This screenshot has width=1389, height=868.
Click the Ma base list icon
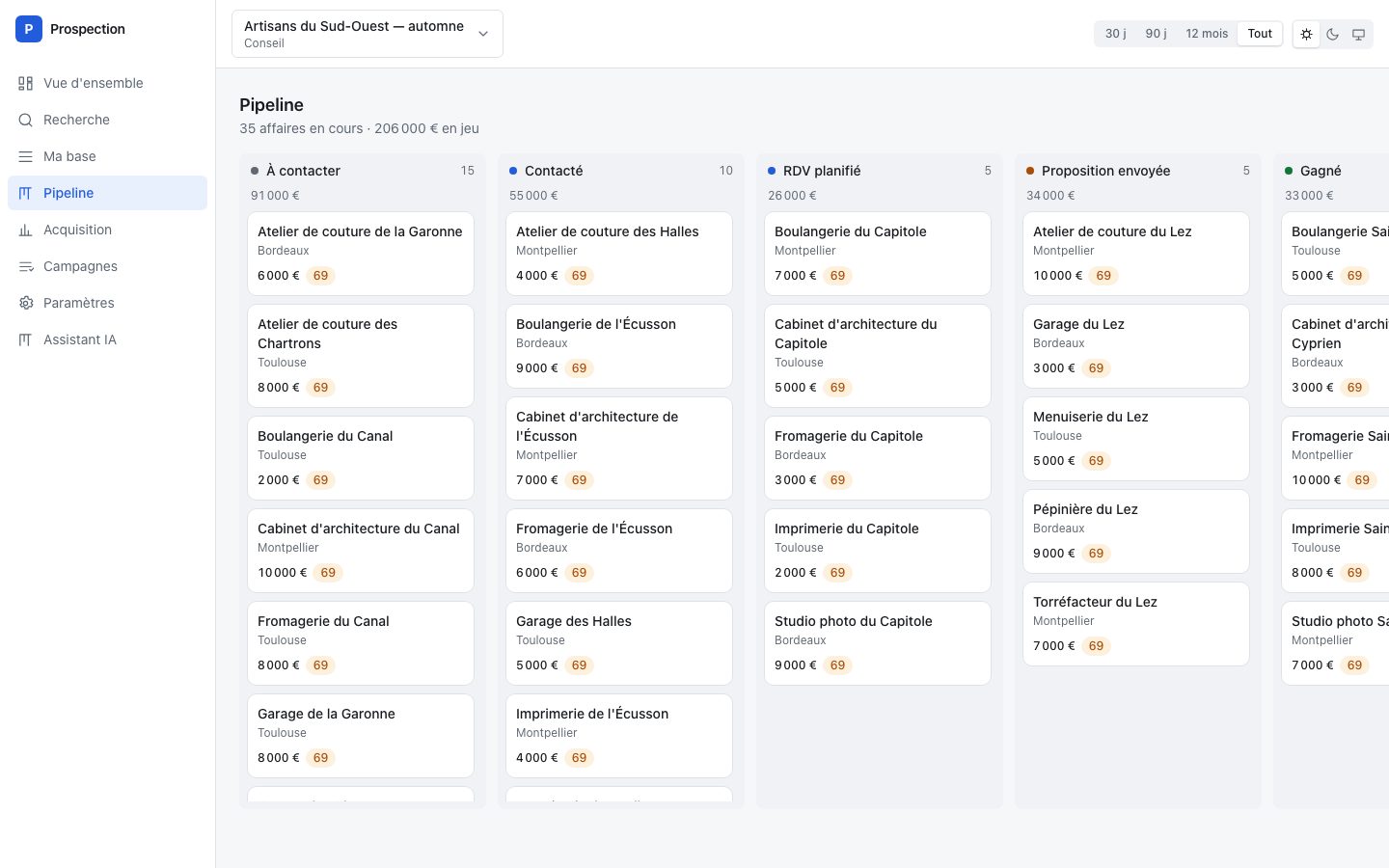tap(26, 156)
